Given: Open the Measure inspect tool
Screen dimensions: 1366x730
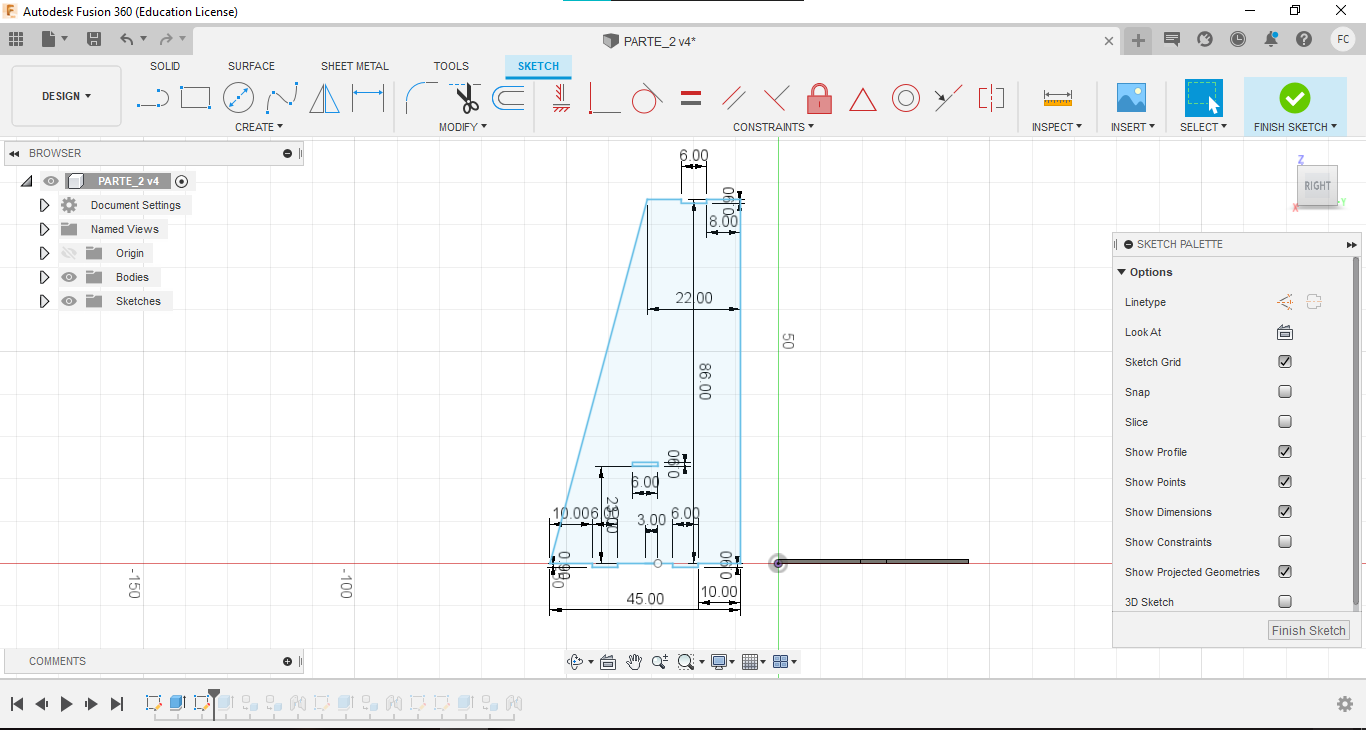Looking at the screenshot, I should click(x=1057, y=98).
